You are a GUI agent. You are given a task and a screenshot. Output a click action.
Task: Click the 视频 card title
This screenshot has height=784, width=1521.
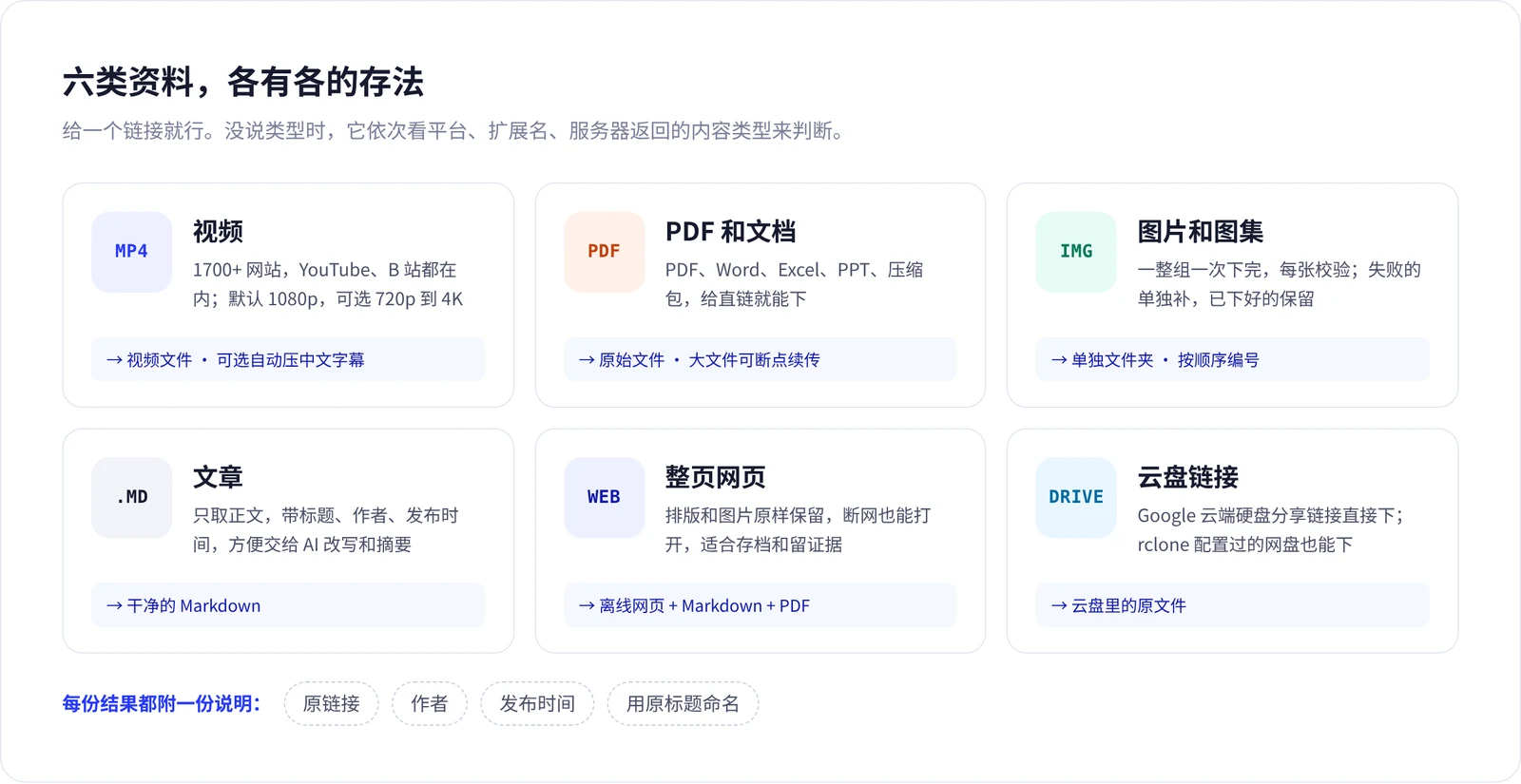coord(218,232)
